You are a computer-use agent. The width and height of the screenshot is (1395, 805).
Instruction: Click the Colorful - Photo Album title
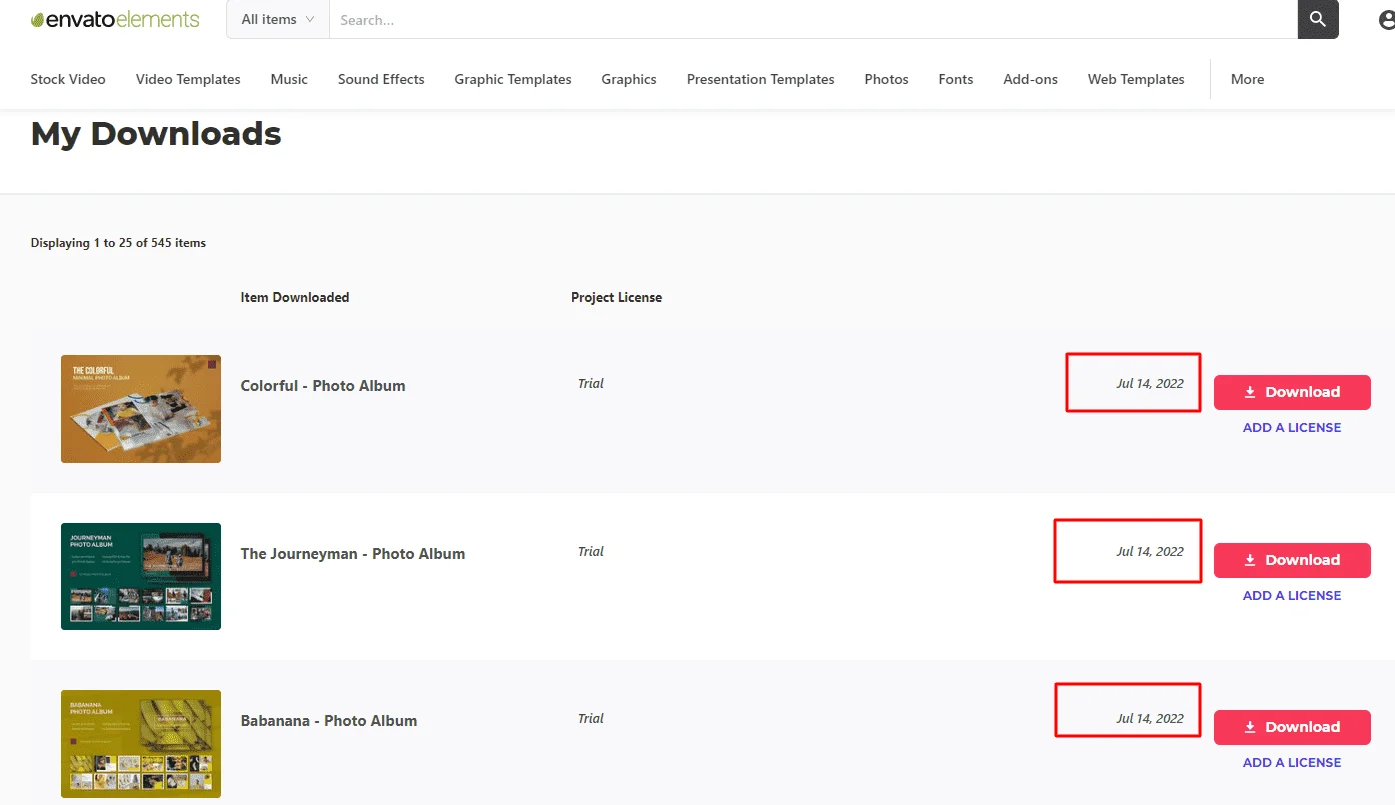(323, 386)
